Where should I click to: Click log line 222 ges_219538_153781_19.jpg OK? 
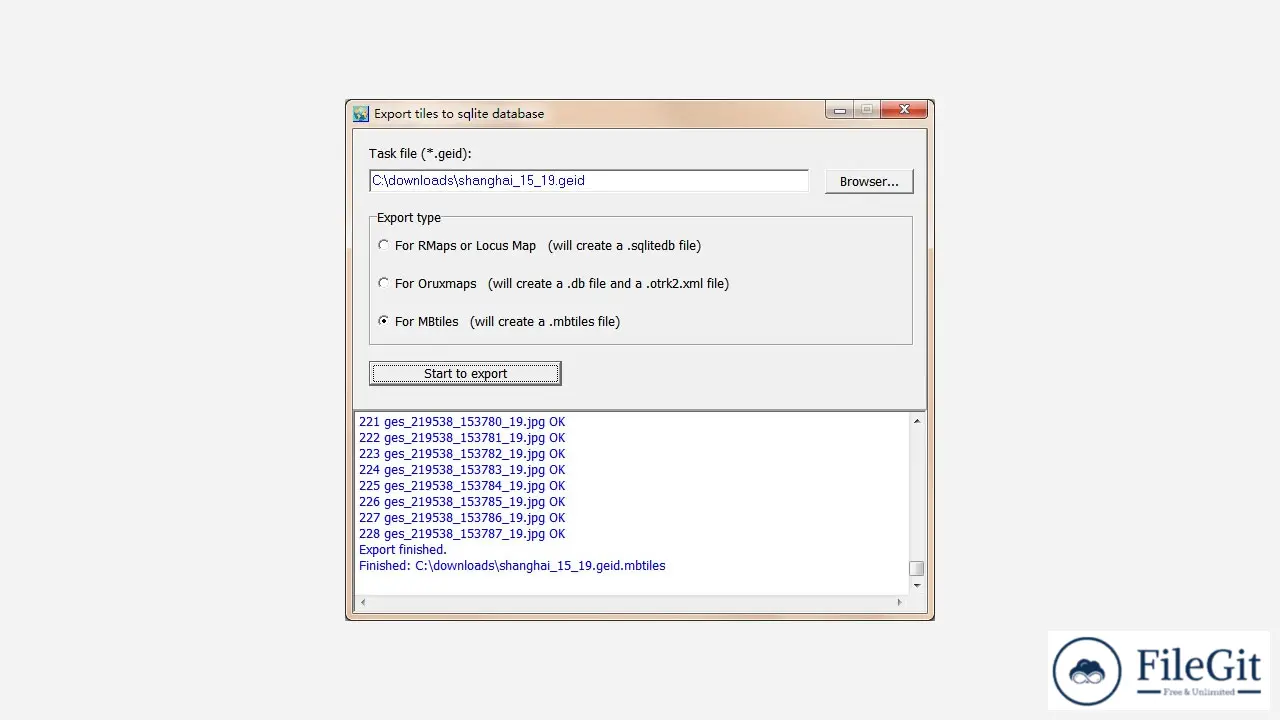(462, 438)
